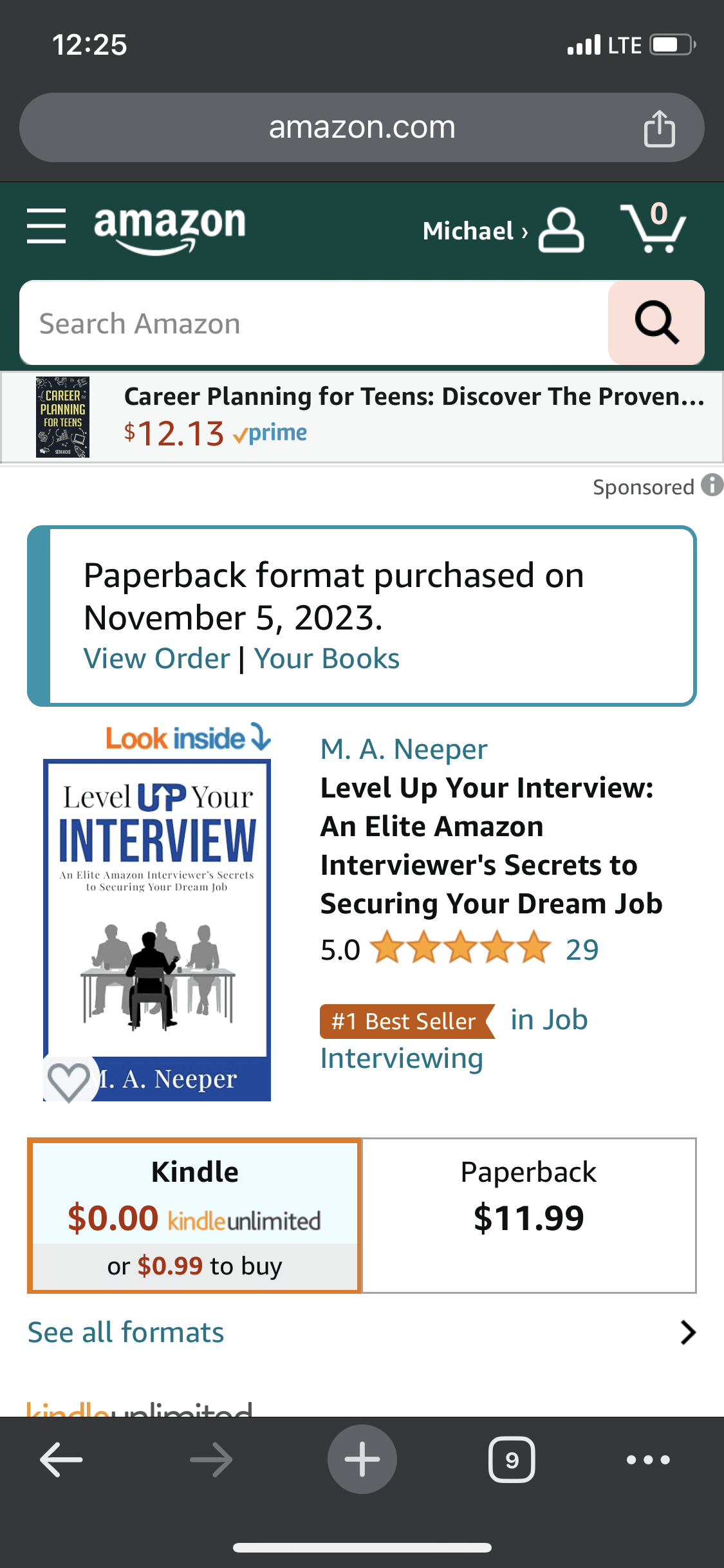Open the Michael account menu
This screenshot has height=1568, width=724.
475,230
